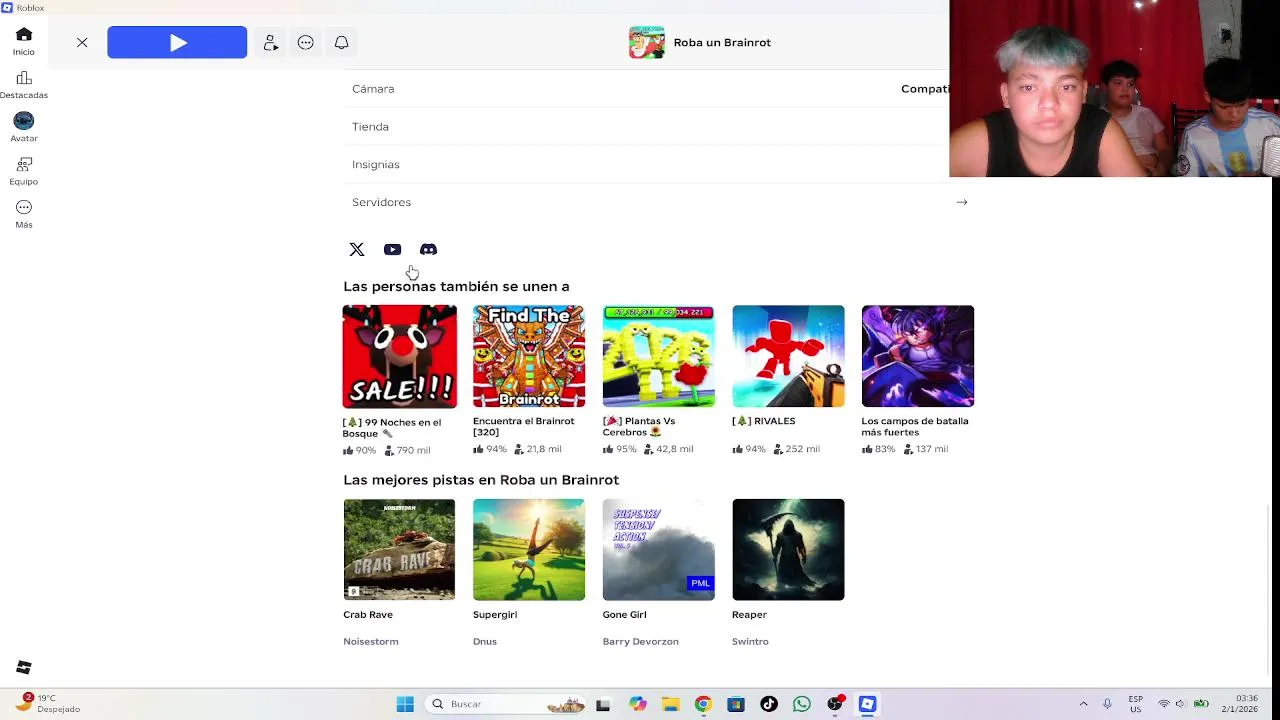This screenshot has height=720, width=1280.
Task: Open Avatar in the sidebar
Action: click(24, 127)
